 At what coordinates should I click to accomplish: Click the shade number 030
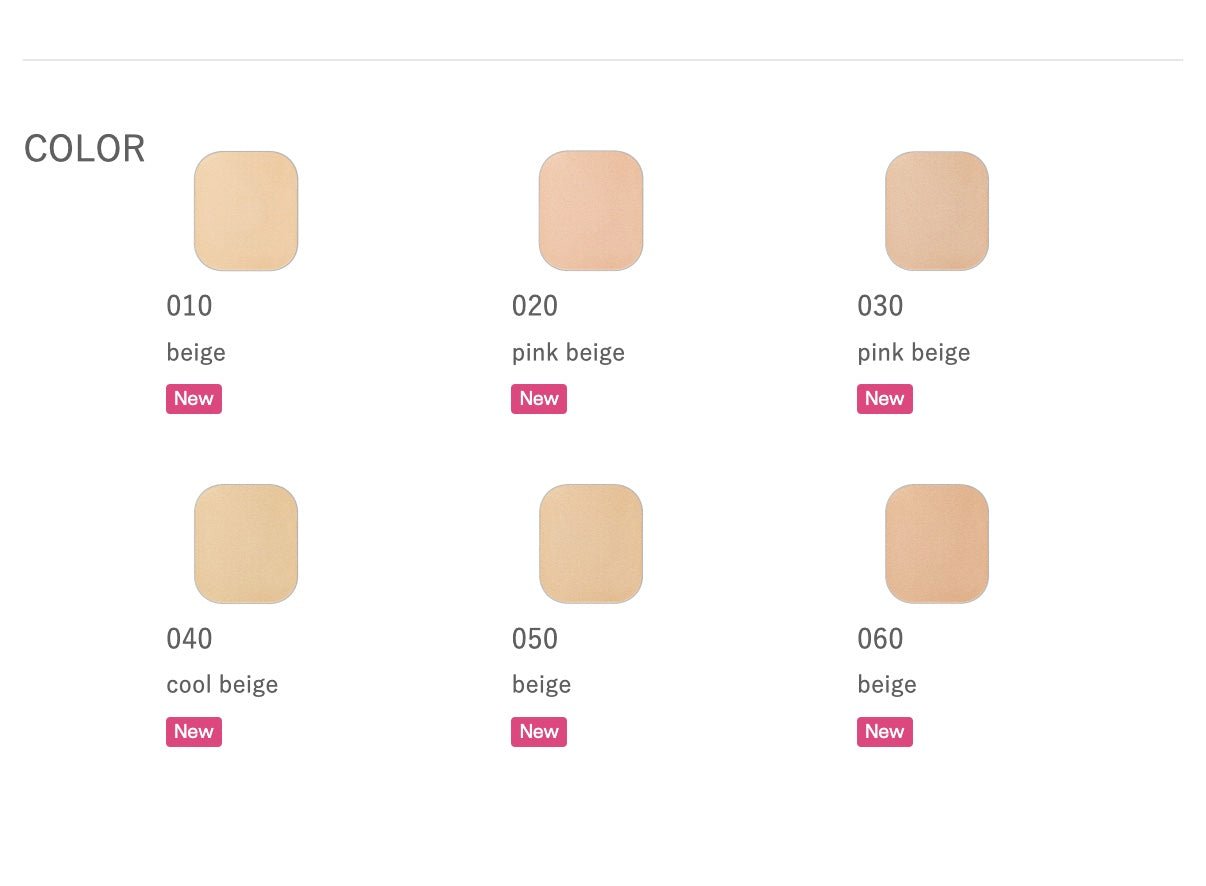coord(881,306)
